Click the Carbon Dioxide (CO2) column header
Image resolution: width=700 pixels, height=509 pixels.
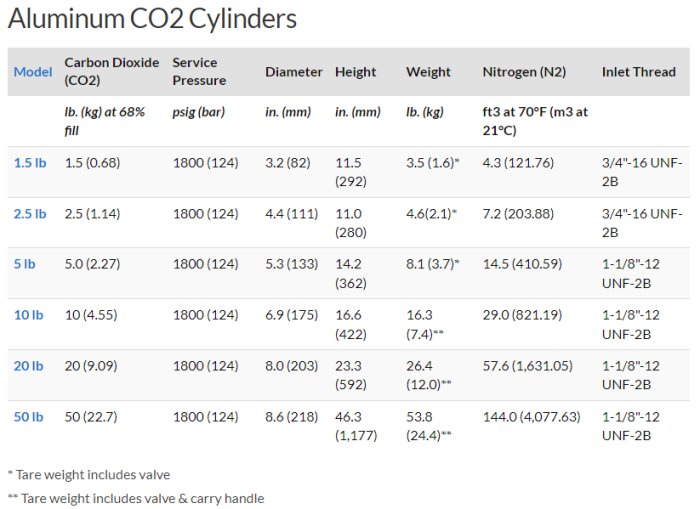[x=111, y=71]
